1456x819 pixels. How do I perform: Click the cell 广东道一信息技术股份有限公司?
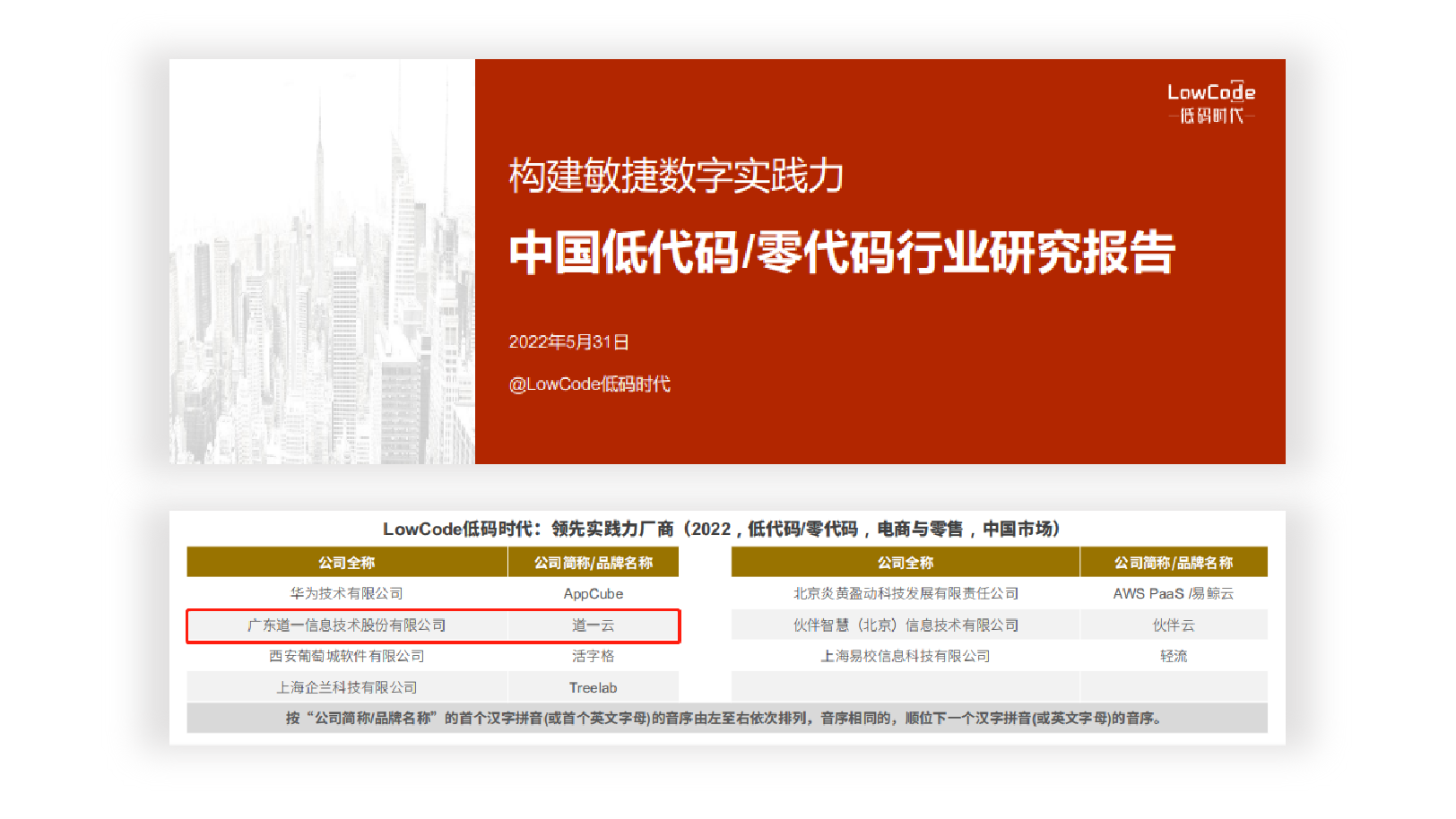(x=347, y=625)
